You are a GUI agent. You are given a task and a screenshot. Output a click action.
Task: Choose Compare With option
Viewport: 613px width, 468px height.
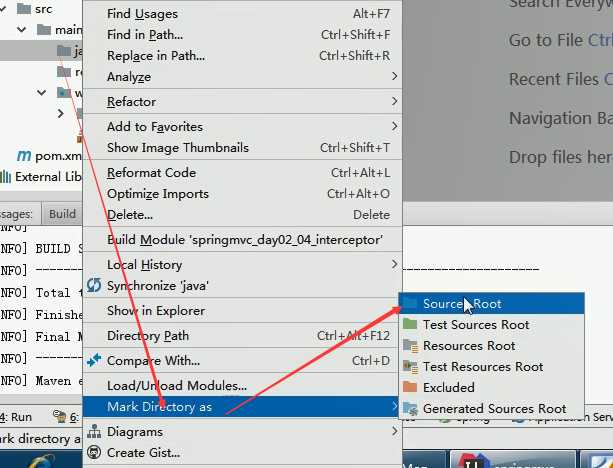242,360
